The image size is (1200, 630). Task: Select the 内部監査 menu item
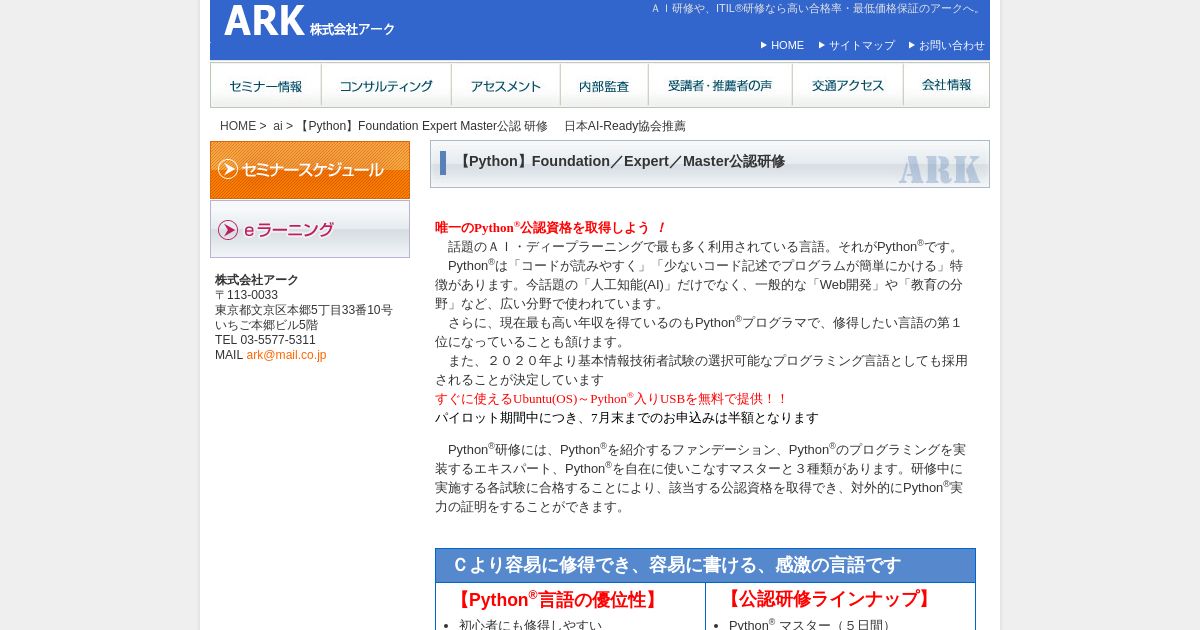click(x=604, y=86)
